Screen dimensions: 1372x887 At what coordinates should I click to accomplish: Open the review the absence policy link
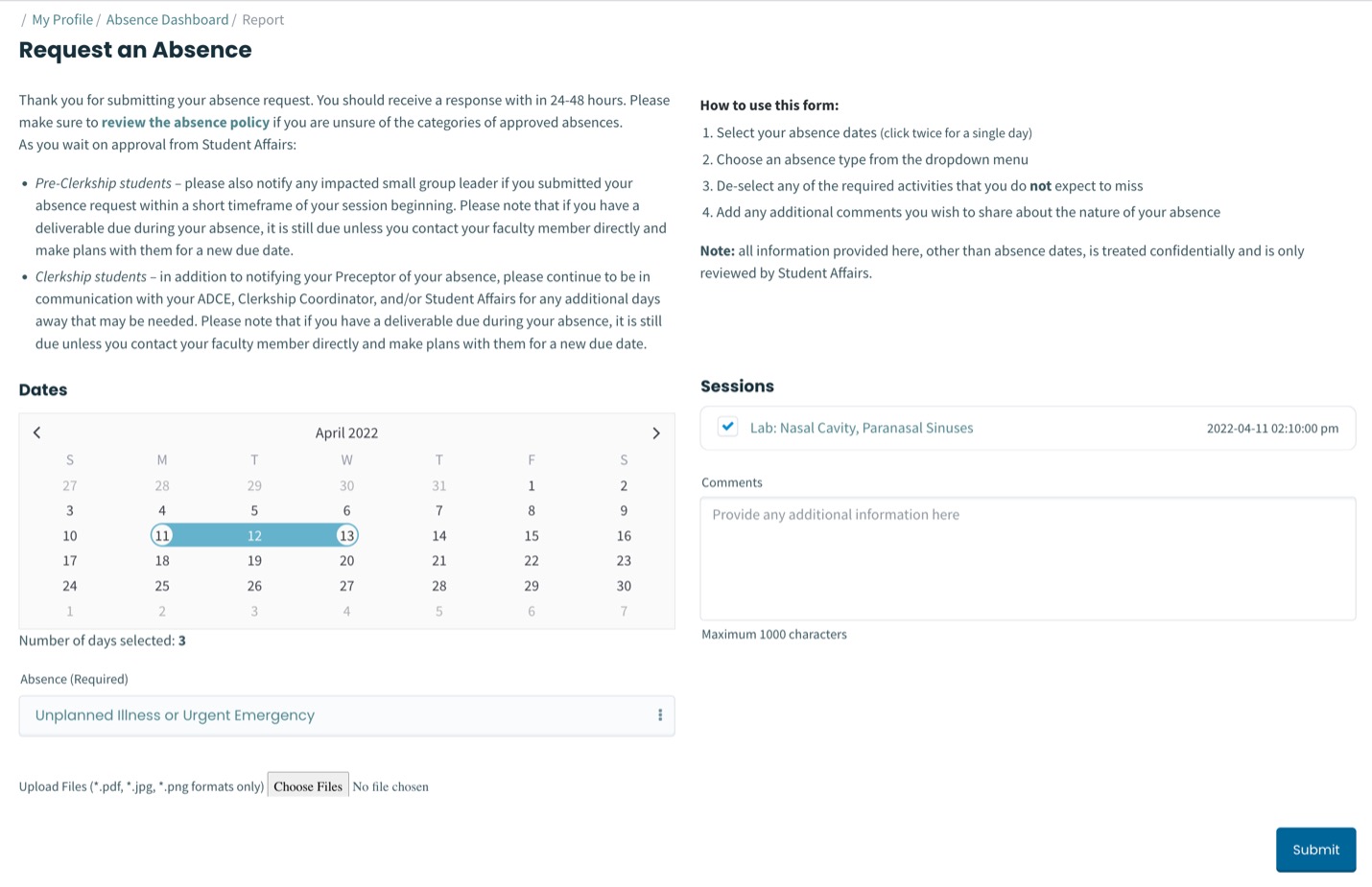tap(185, 122)
